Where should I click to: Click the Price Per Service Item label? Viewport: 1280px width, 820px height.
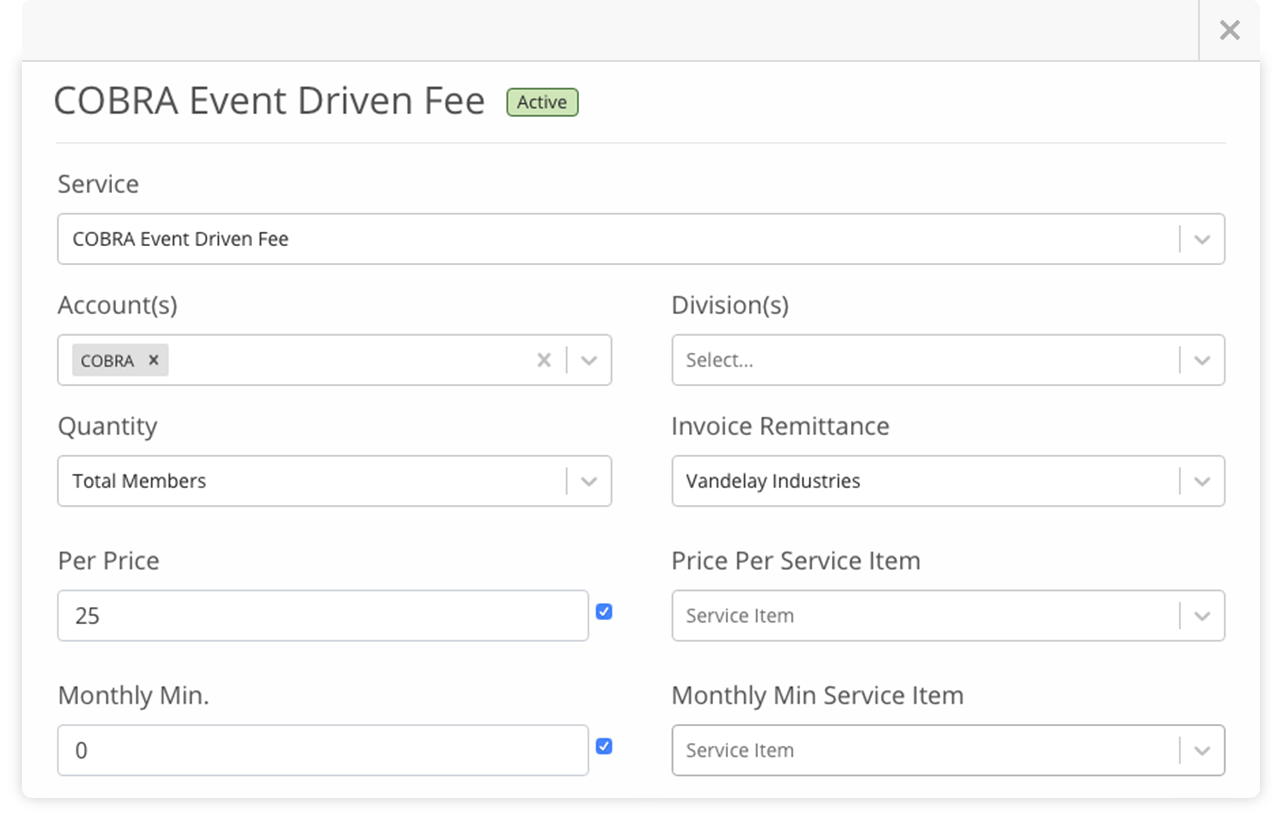[796, 561]
